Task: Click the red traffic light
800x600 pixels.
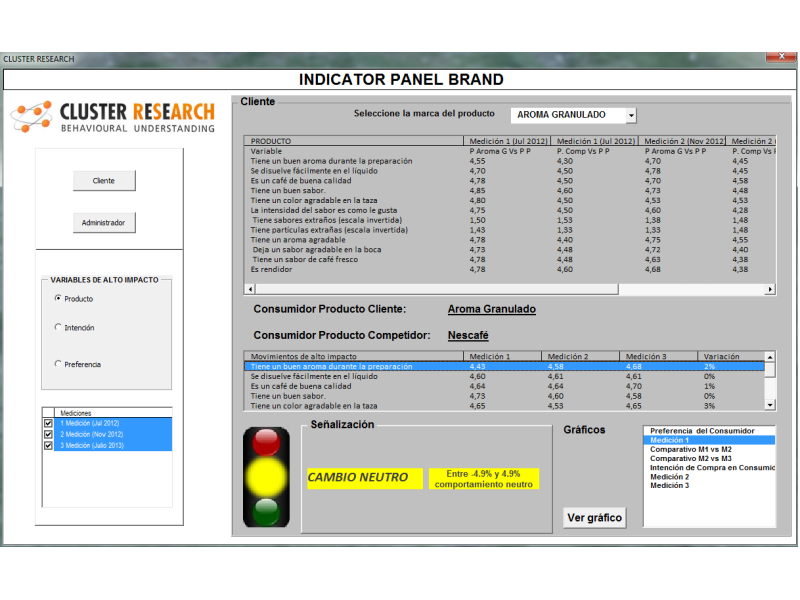Action: (x=265, y=441)
